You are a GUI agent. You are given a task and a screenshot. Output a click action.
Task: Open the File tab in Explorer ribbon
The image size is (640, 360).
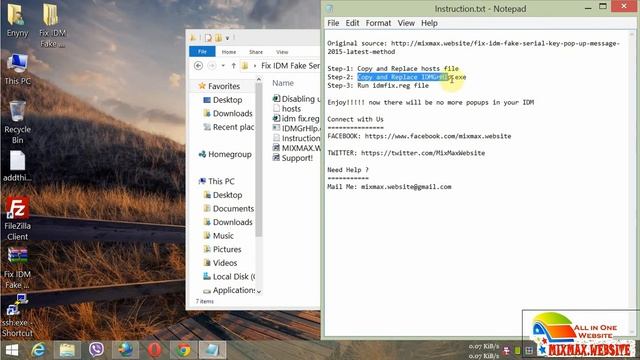pos(202,51)
